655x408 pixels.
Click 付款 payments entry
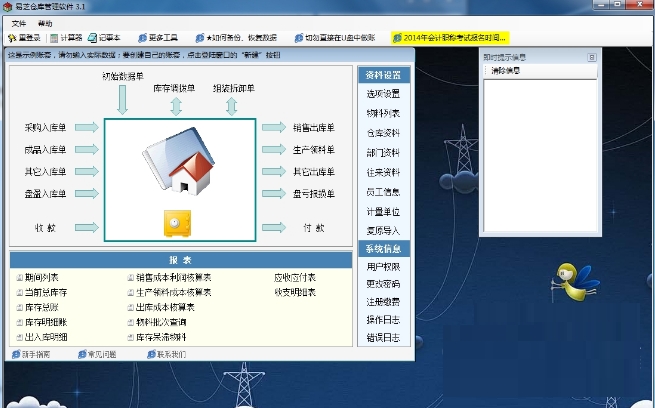[314, 228]
